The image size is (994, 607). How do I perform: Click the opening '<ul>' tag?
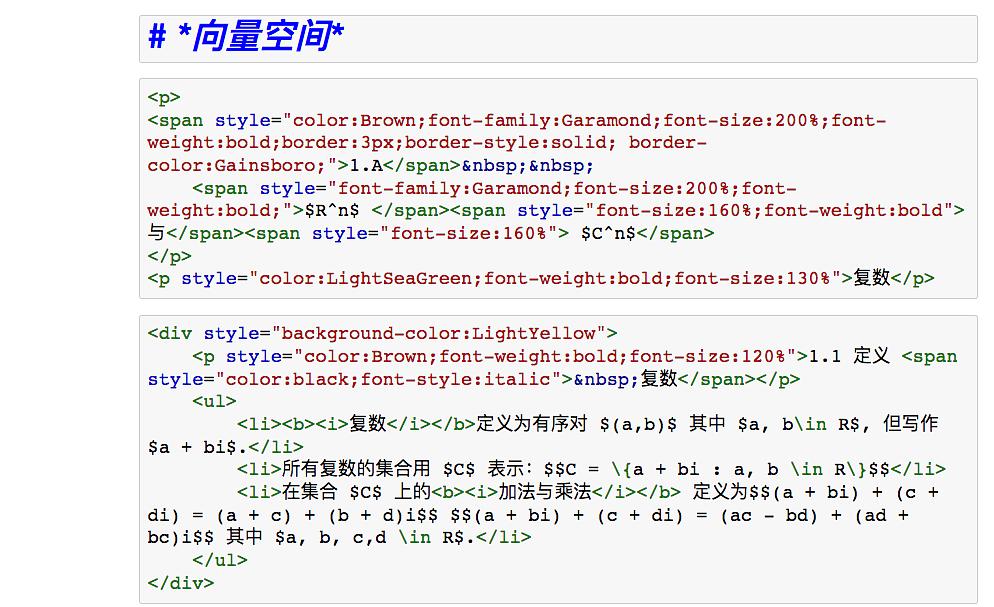[x=215, y=402]
